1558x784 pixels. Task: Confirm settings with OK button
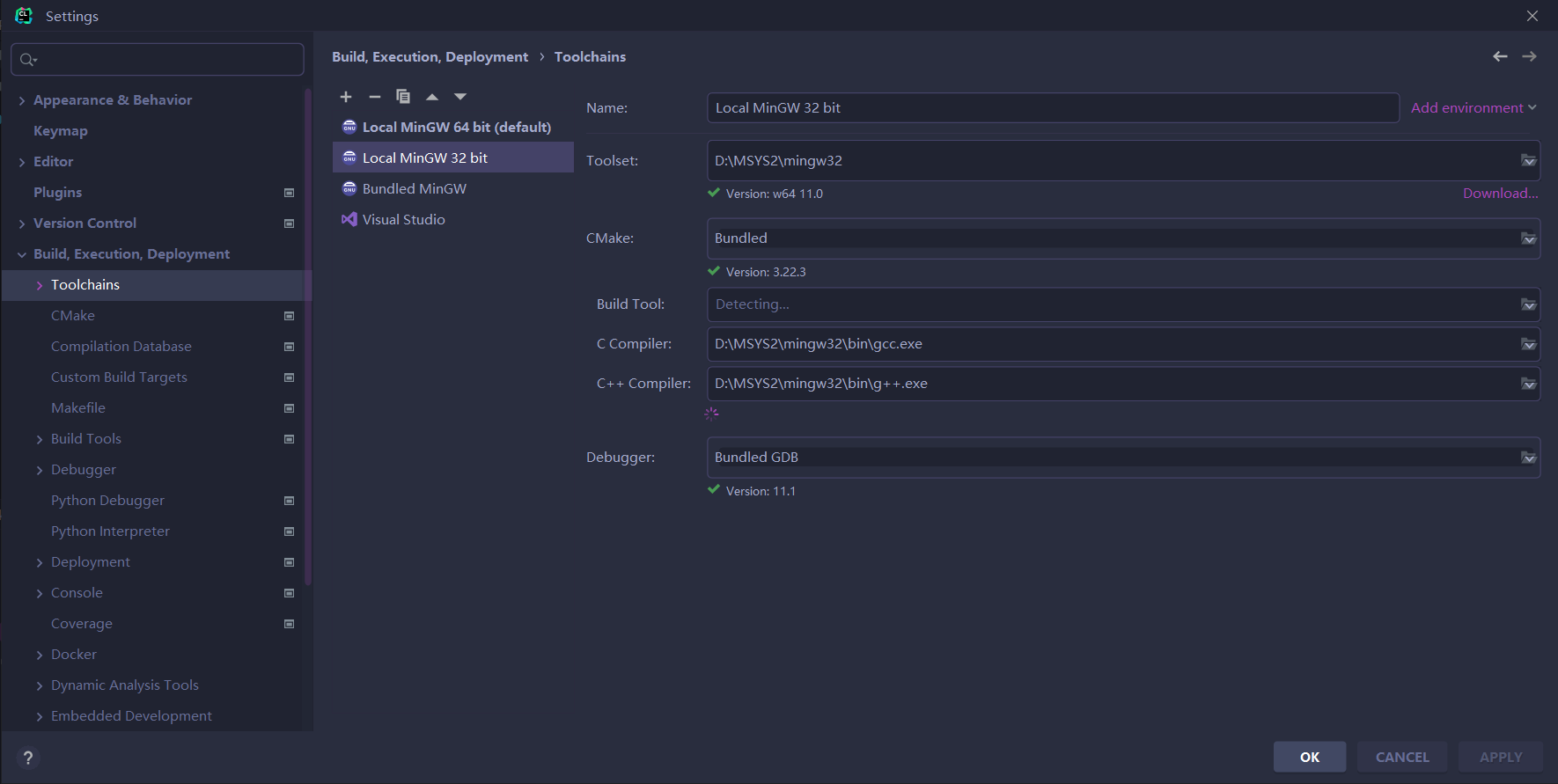click(1310, 757)
